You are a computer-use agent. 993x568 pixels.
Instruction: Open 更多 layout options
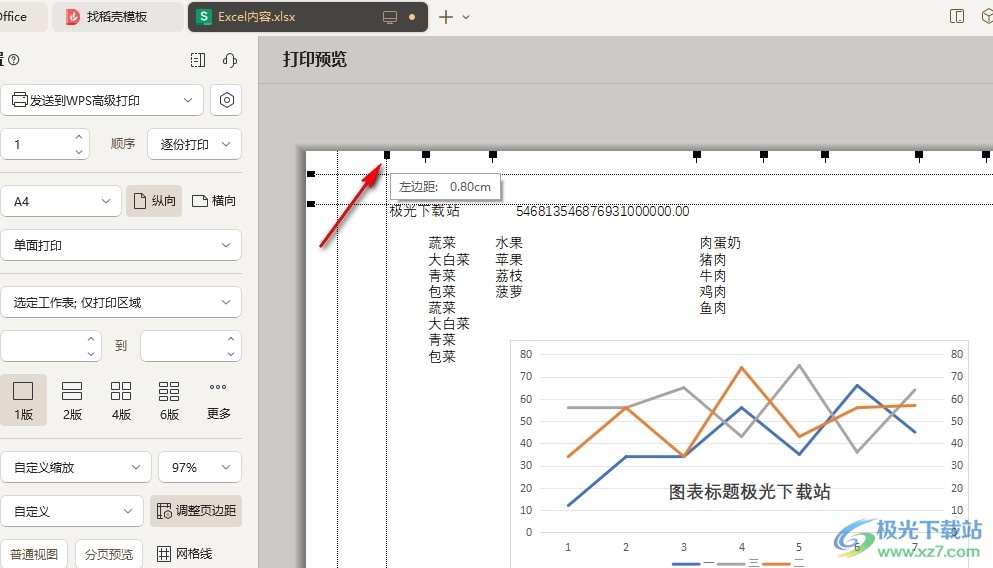pyautogui.click(x=218, y=400)
